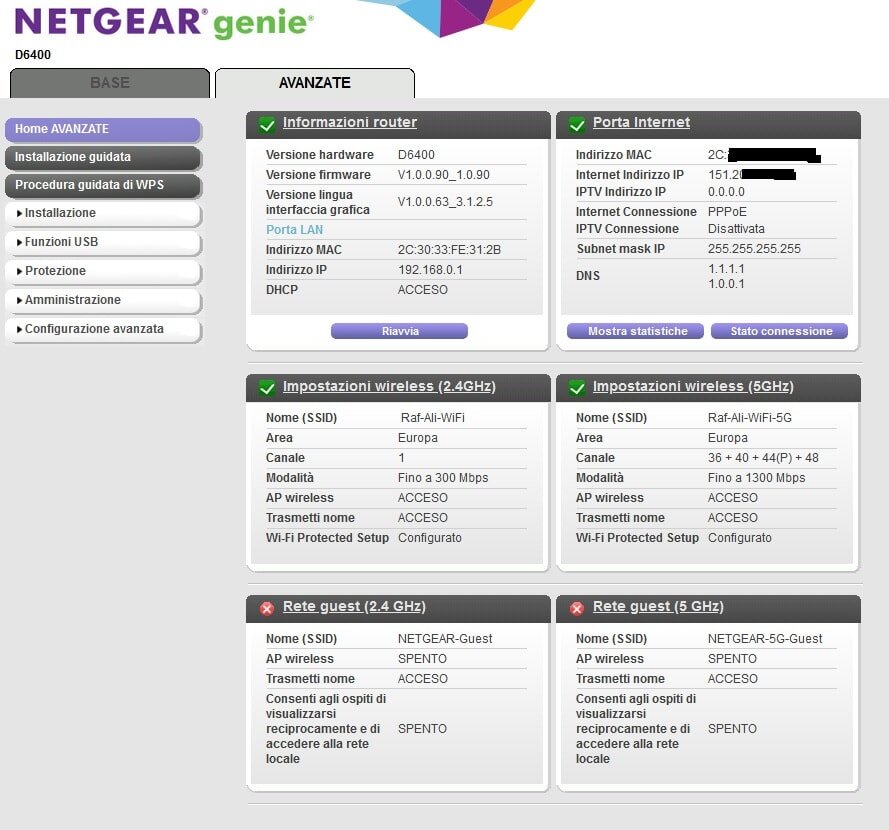
Task: Open the Porta Internet link
Action: click(x=641, y=122)
